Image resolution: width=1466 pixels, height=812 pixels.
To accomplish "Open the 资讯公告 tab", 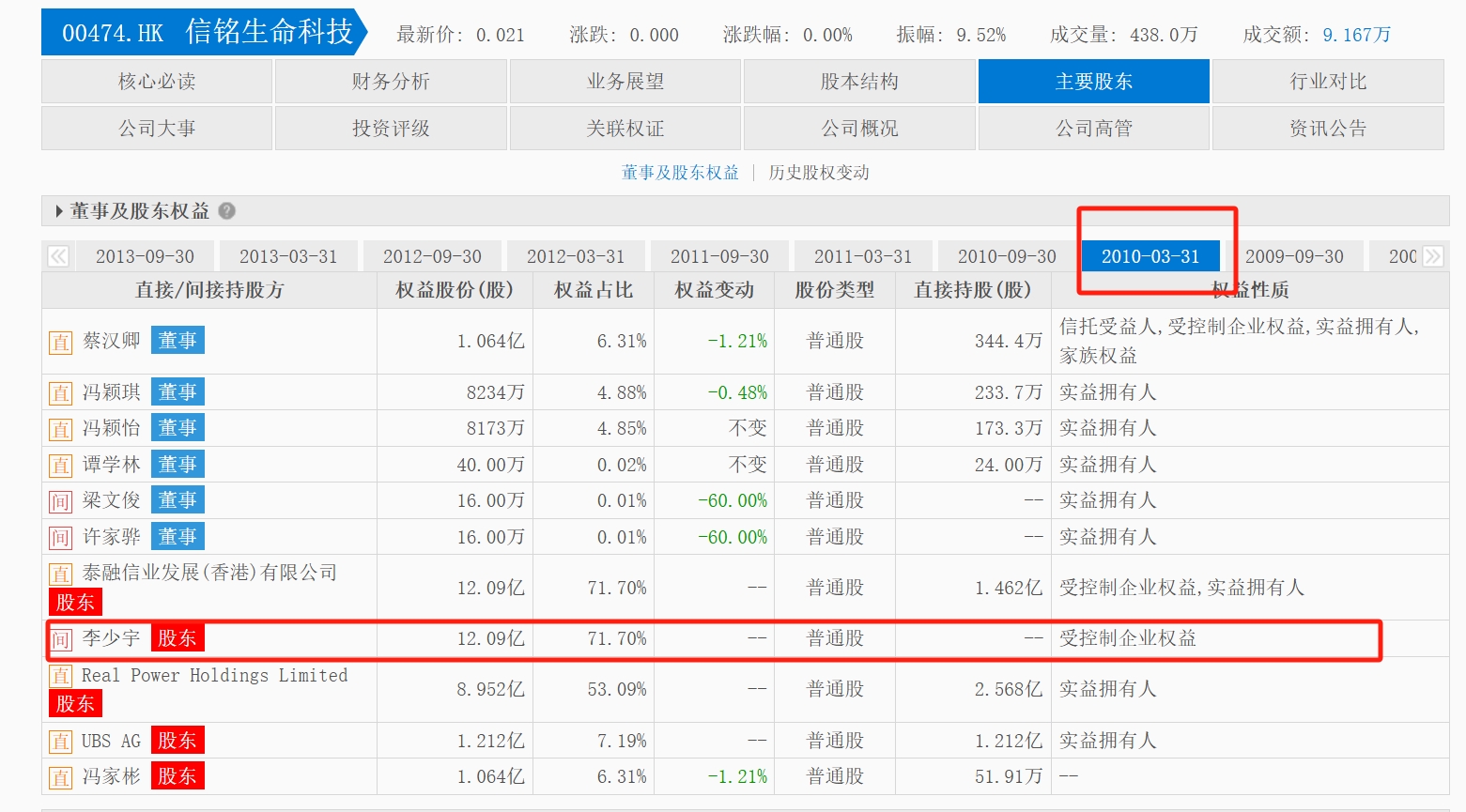I will click(1328, 129).
